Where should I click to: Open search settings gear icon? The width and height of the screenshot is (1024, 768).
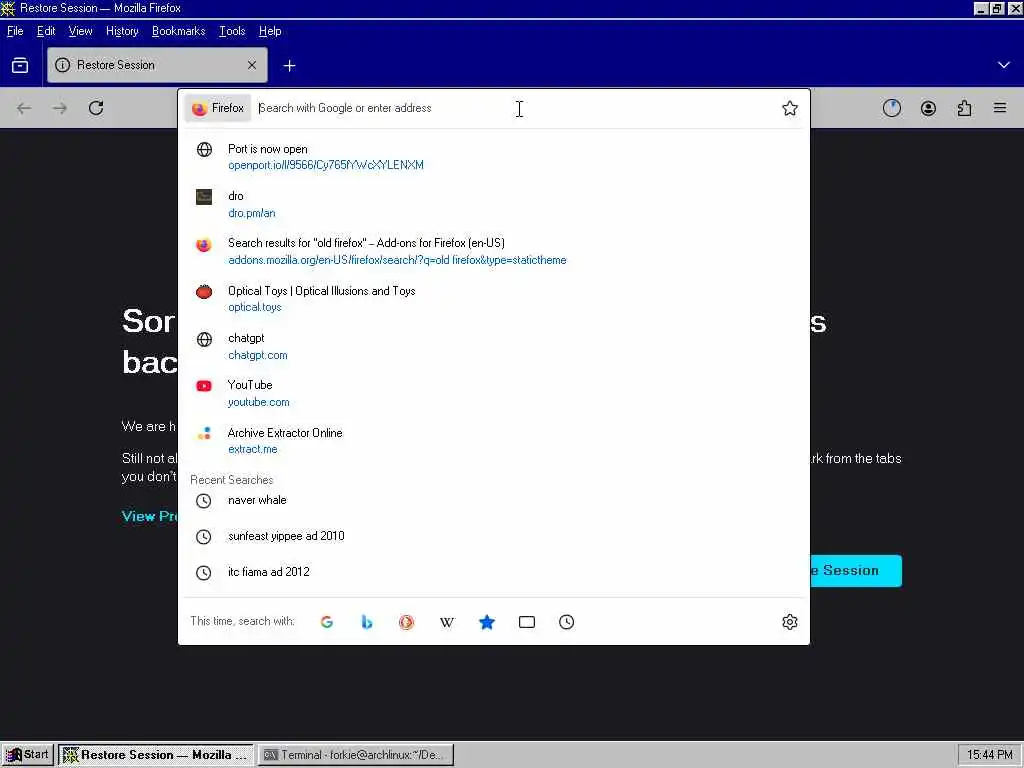tap(790, 622)
